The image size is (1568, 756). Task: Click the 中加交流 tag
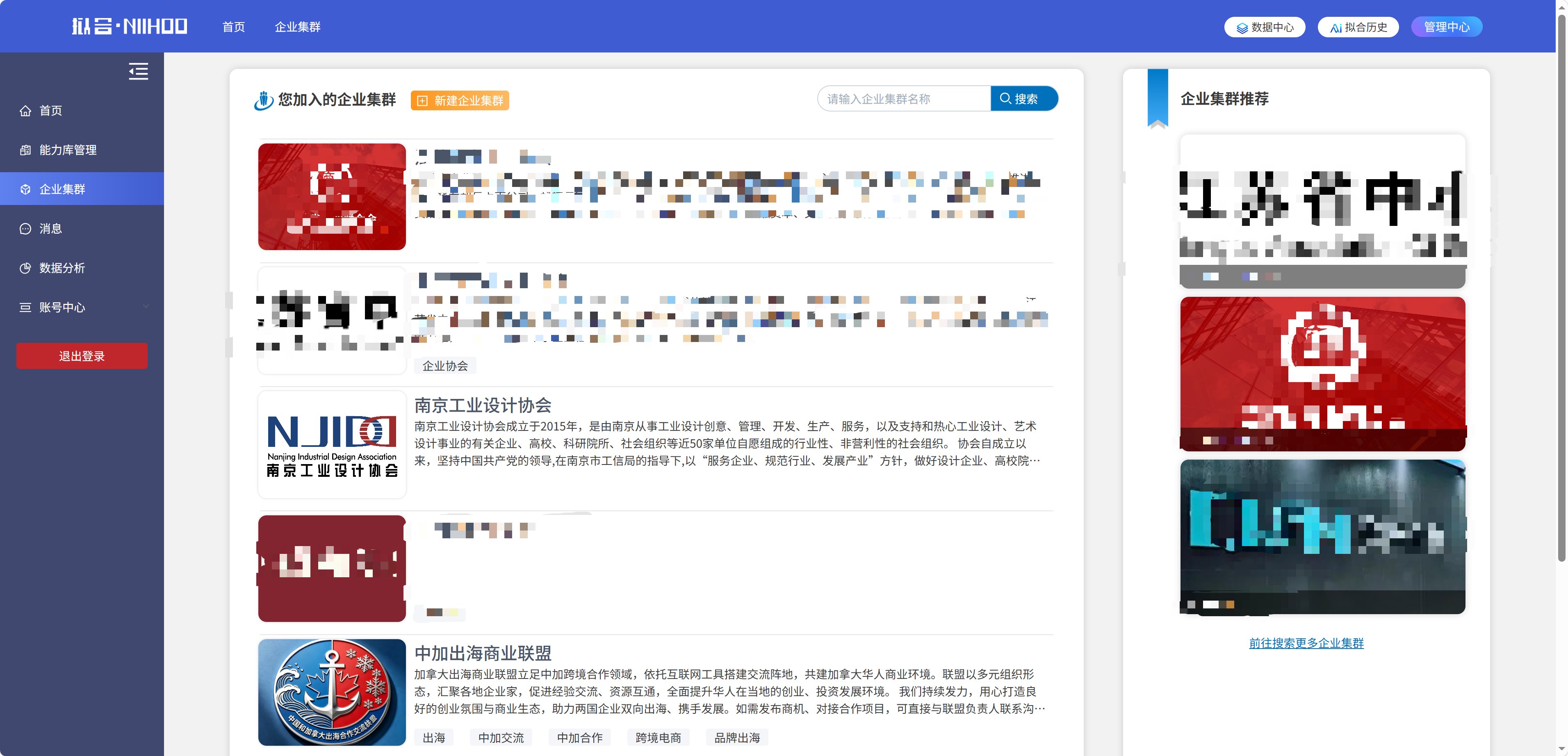point(501,738)
